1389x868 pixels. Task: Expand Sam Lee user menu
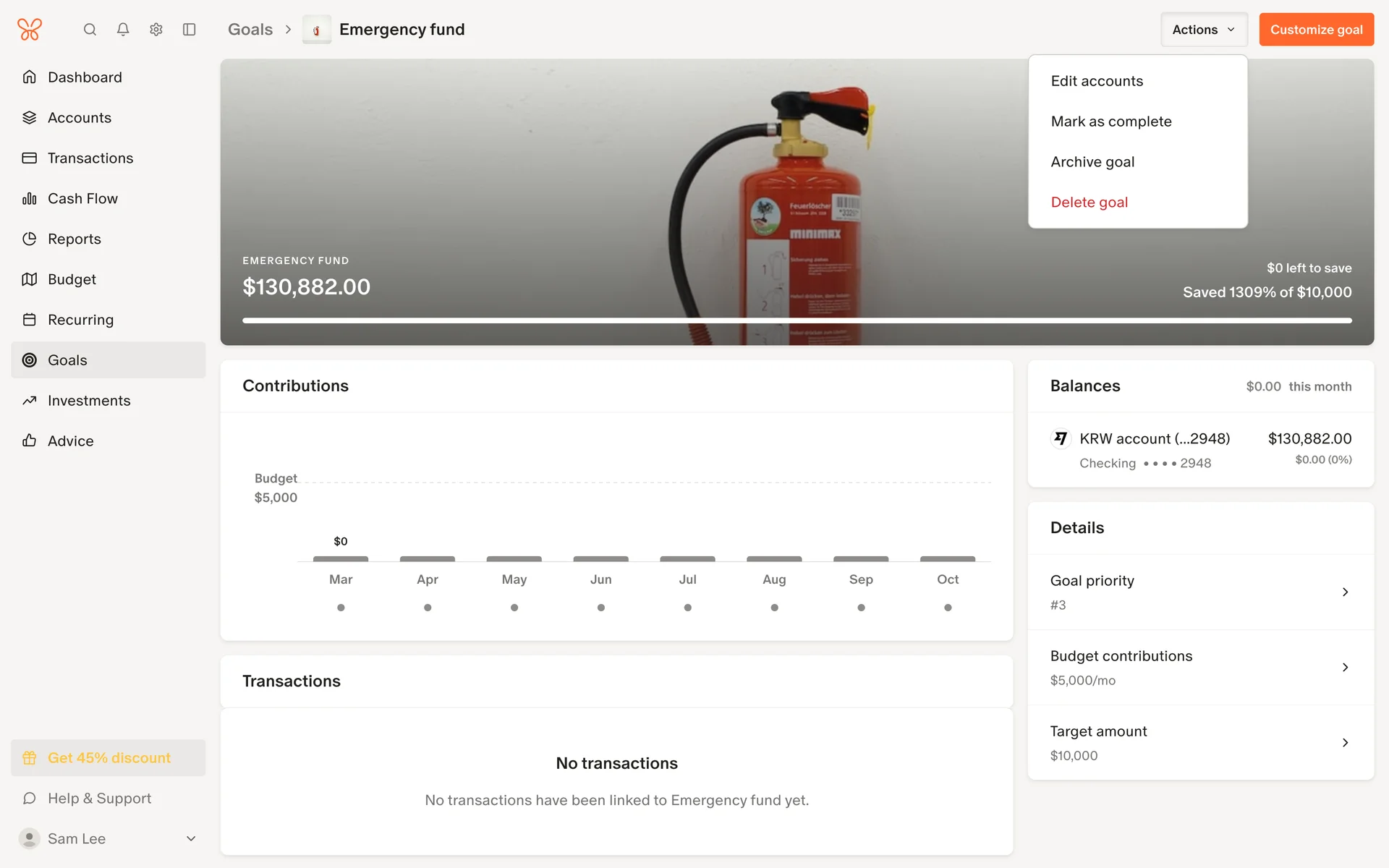191,838
